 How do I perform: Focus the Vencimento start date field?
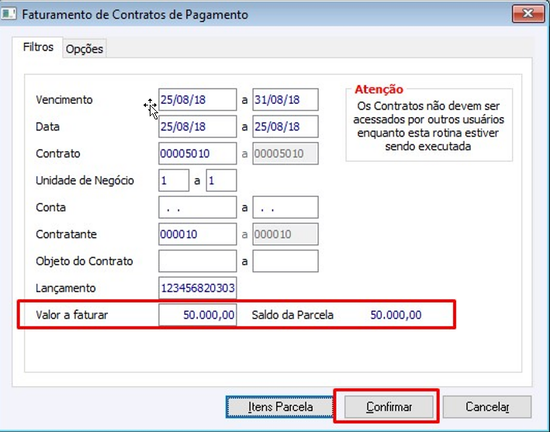coord(197,100)
